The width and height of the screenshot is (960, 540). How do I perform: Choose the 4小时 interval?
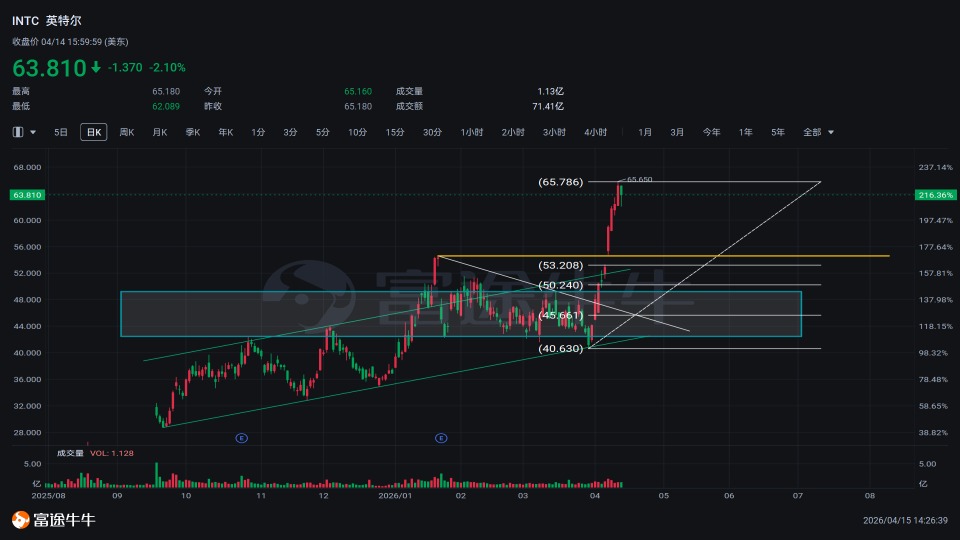coord(596,132)
